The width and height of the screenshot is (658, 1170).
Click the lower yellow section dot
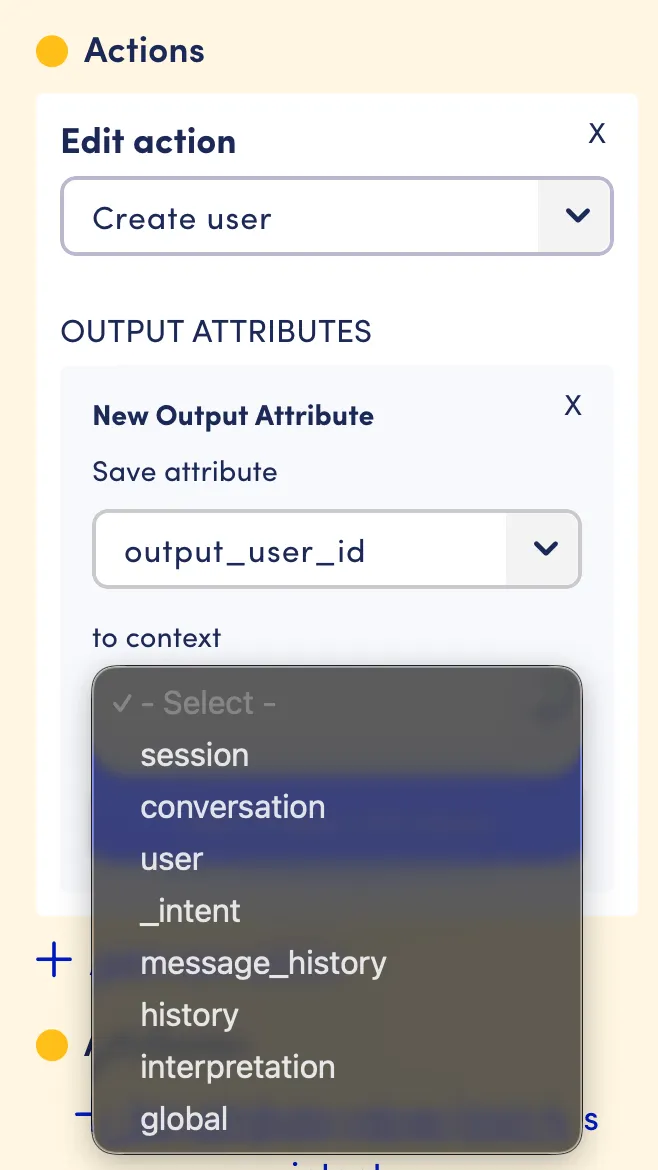point(52,1045)
